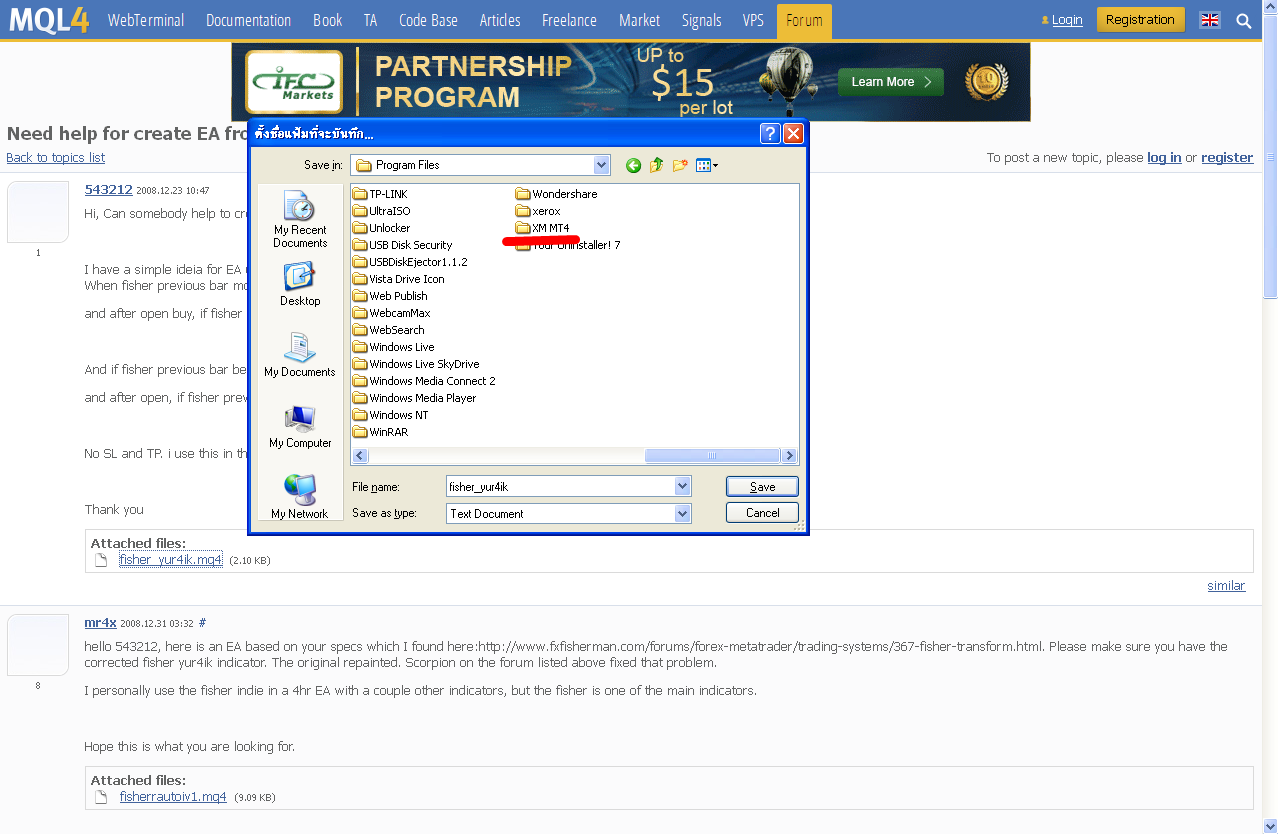
Task: Click the search magnifier icon on MQL4 header
Action: pyautogui.click(x=1244, y=20)
